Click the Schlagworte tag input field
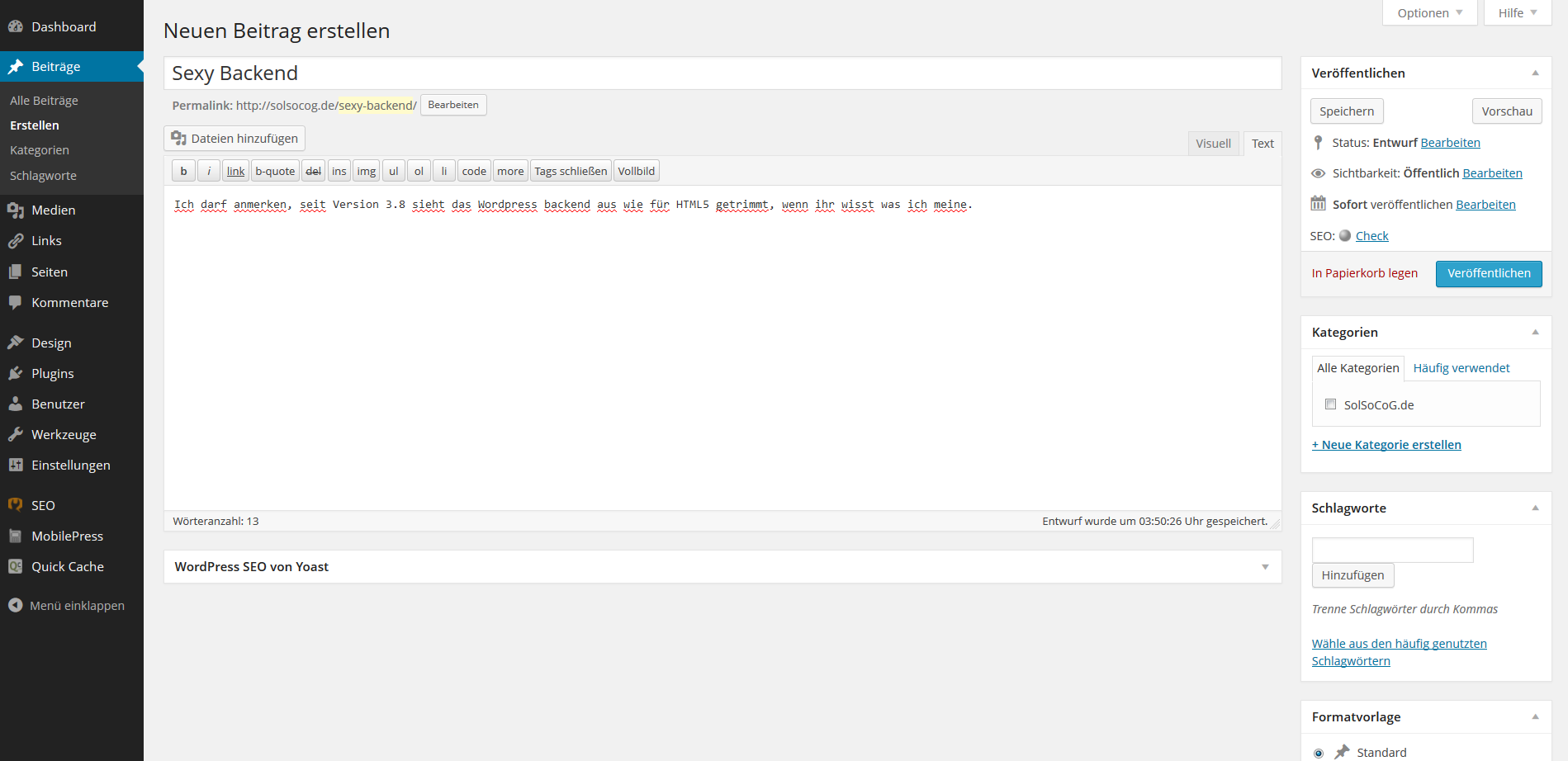Screen dimensions: 1568x761 (1392, 550)
